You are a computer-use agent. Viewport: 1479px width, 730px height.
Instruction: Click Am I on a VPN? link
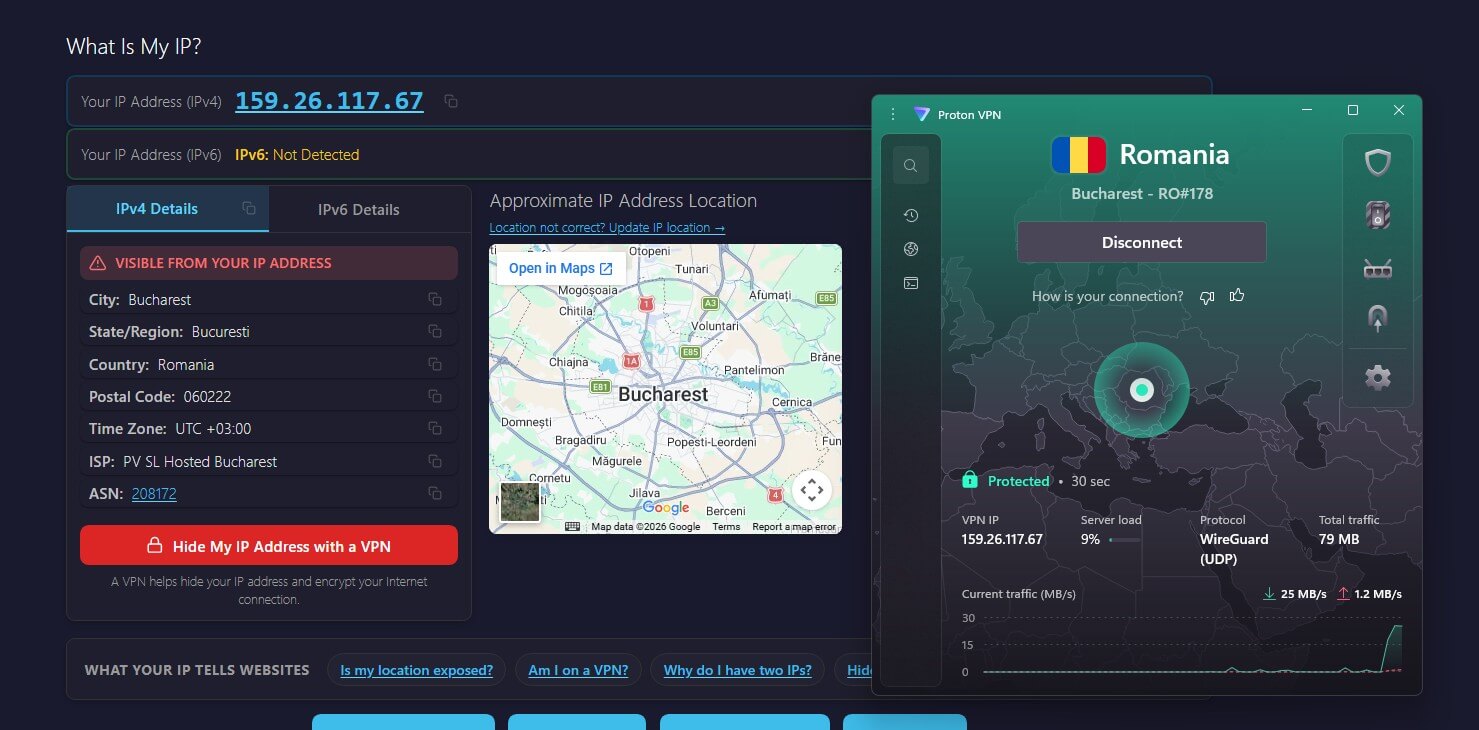tap(578, 670)
